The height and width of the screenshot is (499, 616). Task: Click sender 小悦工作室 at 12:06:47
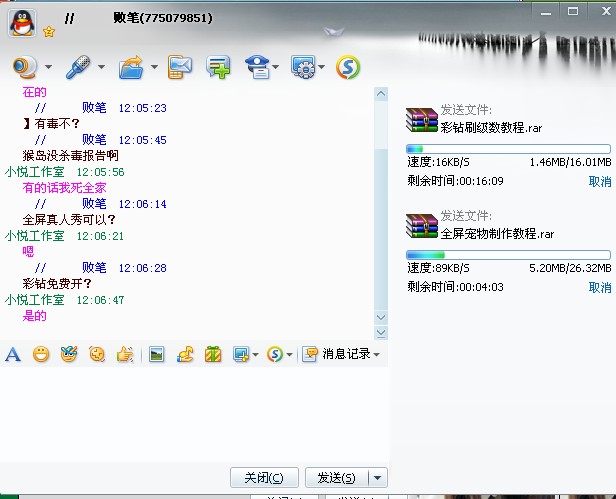35,300
